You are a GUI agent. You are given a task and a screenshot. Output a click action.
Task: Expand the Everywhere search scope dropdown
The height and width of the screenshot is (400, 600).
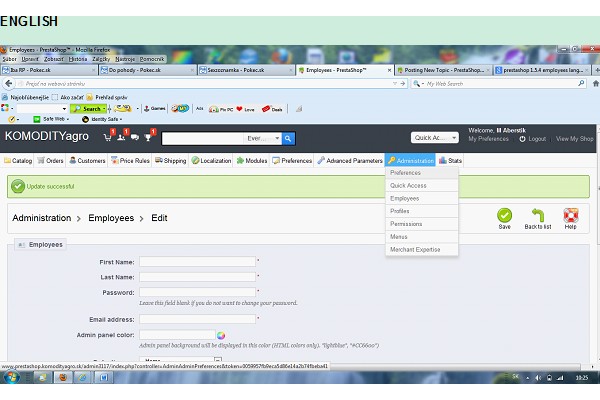coord(263,139)
